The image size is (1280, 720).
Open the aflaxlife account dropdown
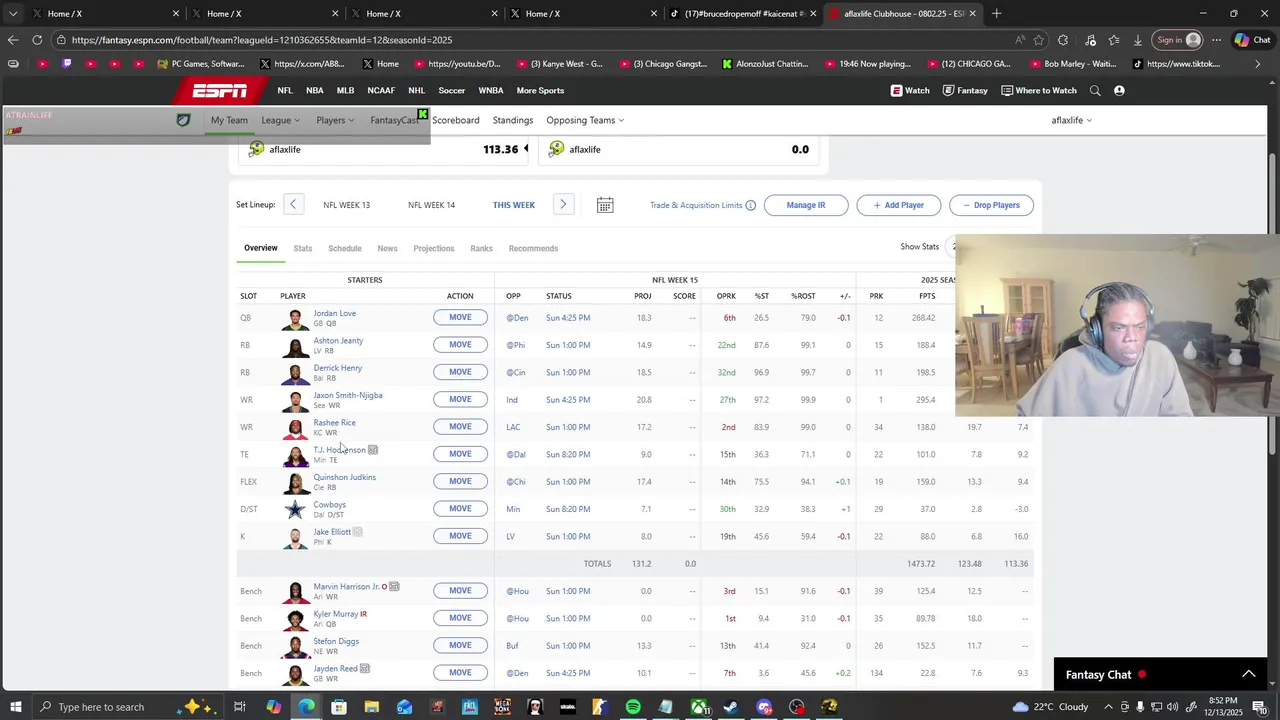pos(1072,120)
